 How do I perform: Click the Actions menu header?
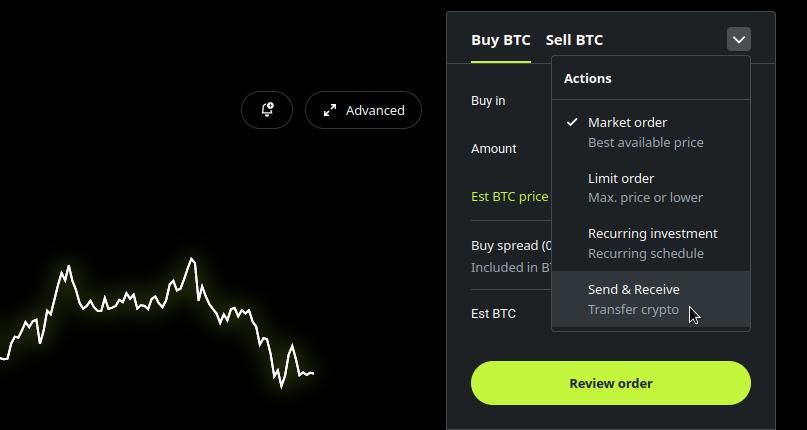click(x=588, y=79)
